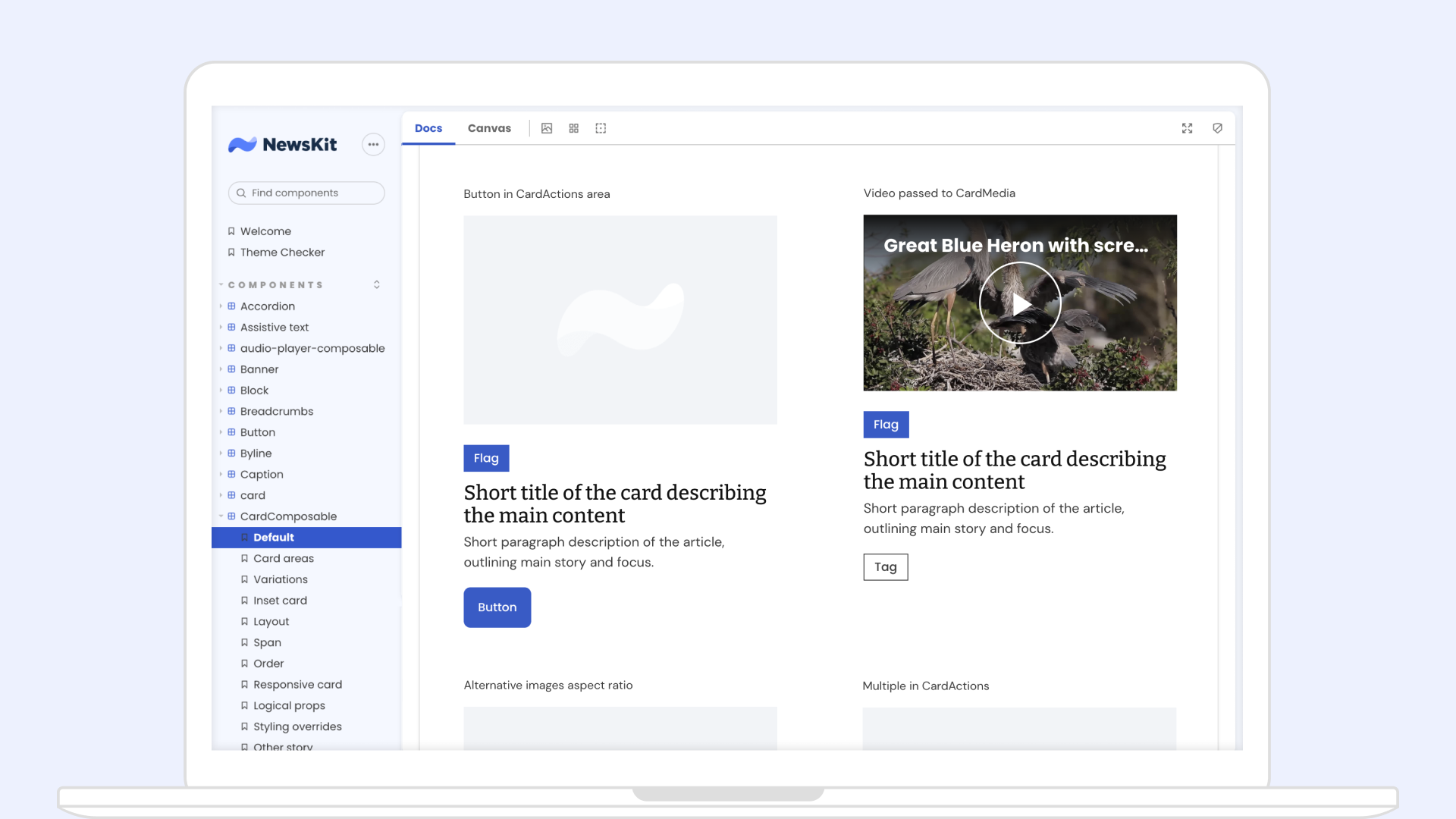1456x819 pixels.
Task: Click the tag-shaped icon in top-right toolbar
Action: (x=1218, y=128)
